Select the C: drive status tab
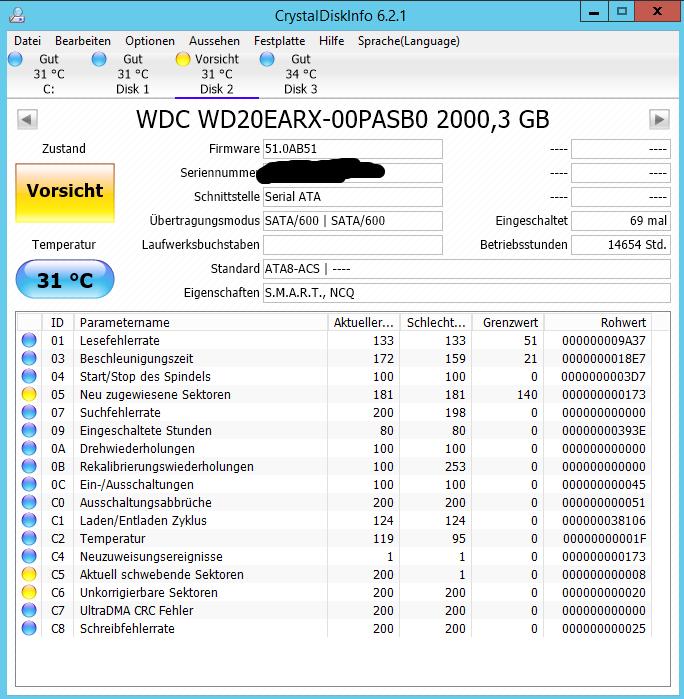684x699 pixels. tap(49, 74)
